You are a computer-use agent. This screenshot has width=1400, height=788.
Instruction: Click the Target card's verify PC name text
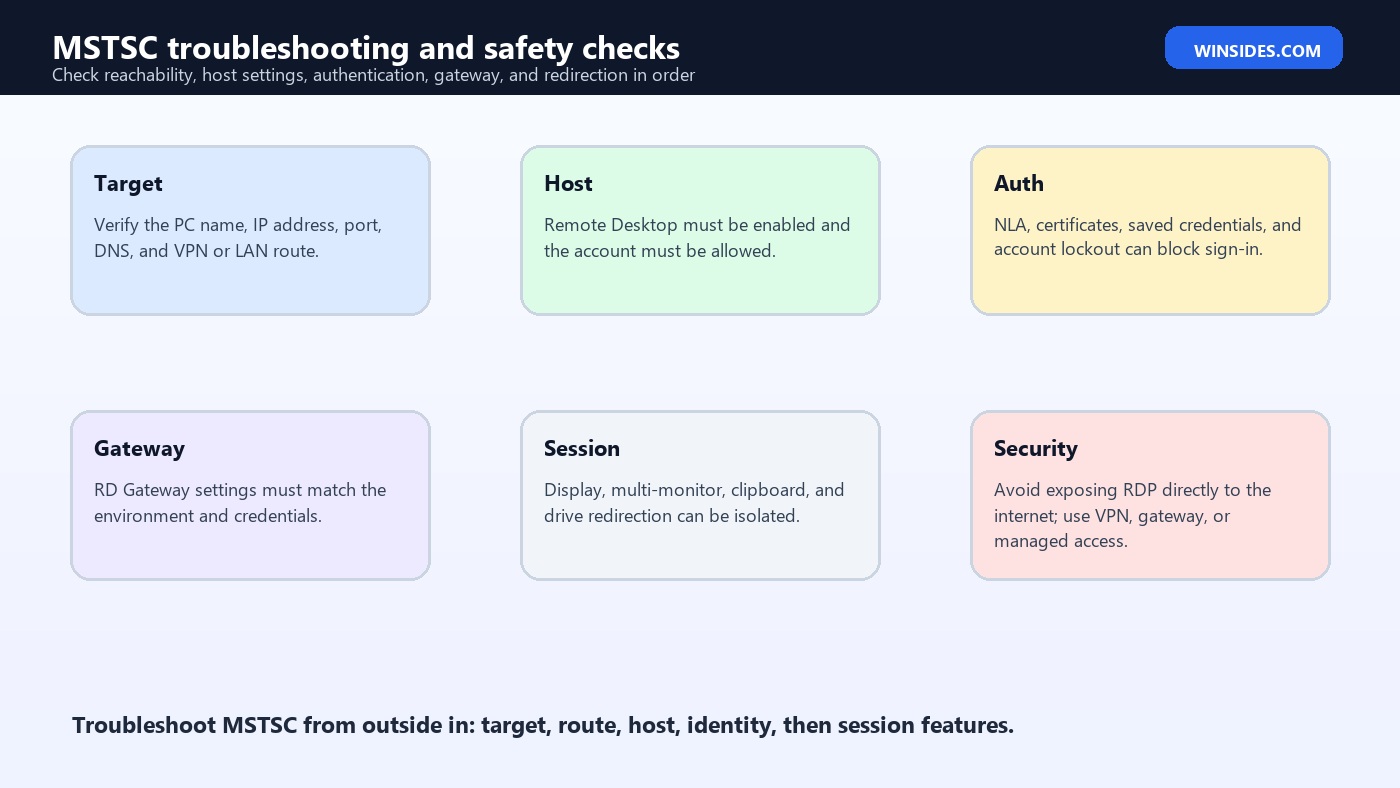(x=238, y=238)
